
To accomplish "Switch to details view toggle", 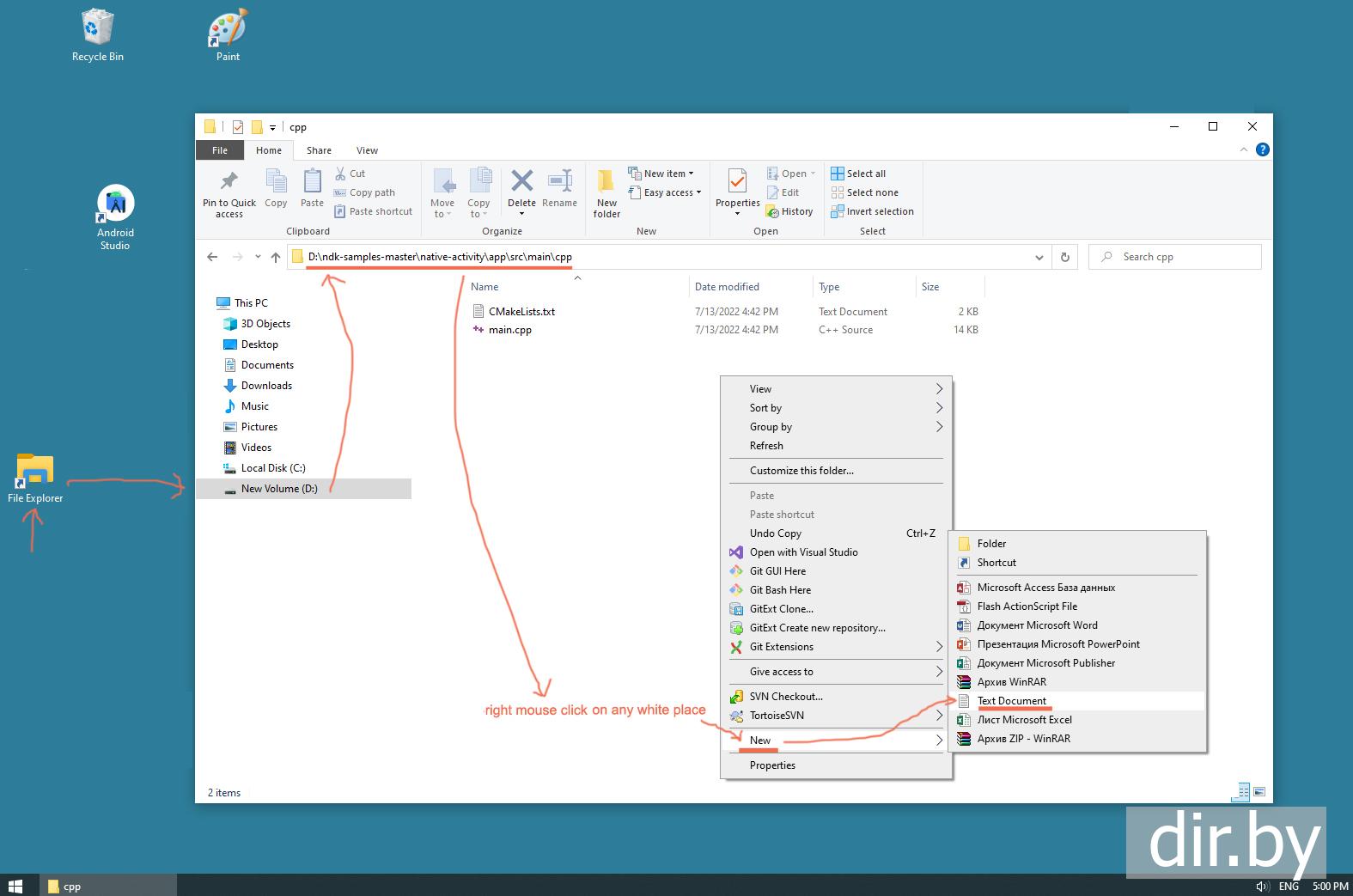I will pyautogui.click(x=1241, y=792).
